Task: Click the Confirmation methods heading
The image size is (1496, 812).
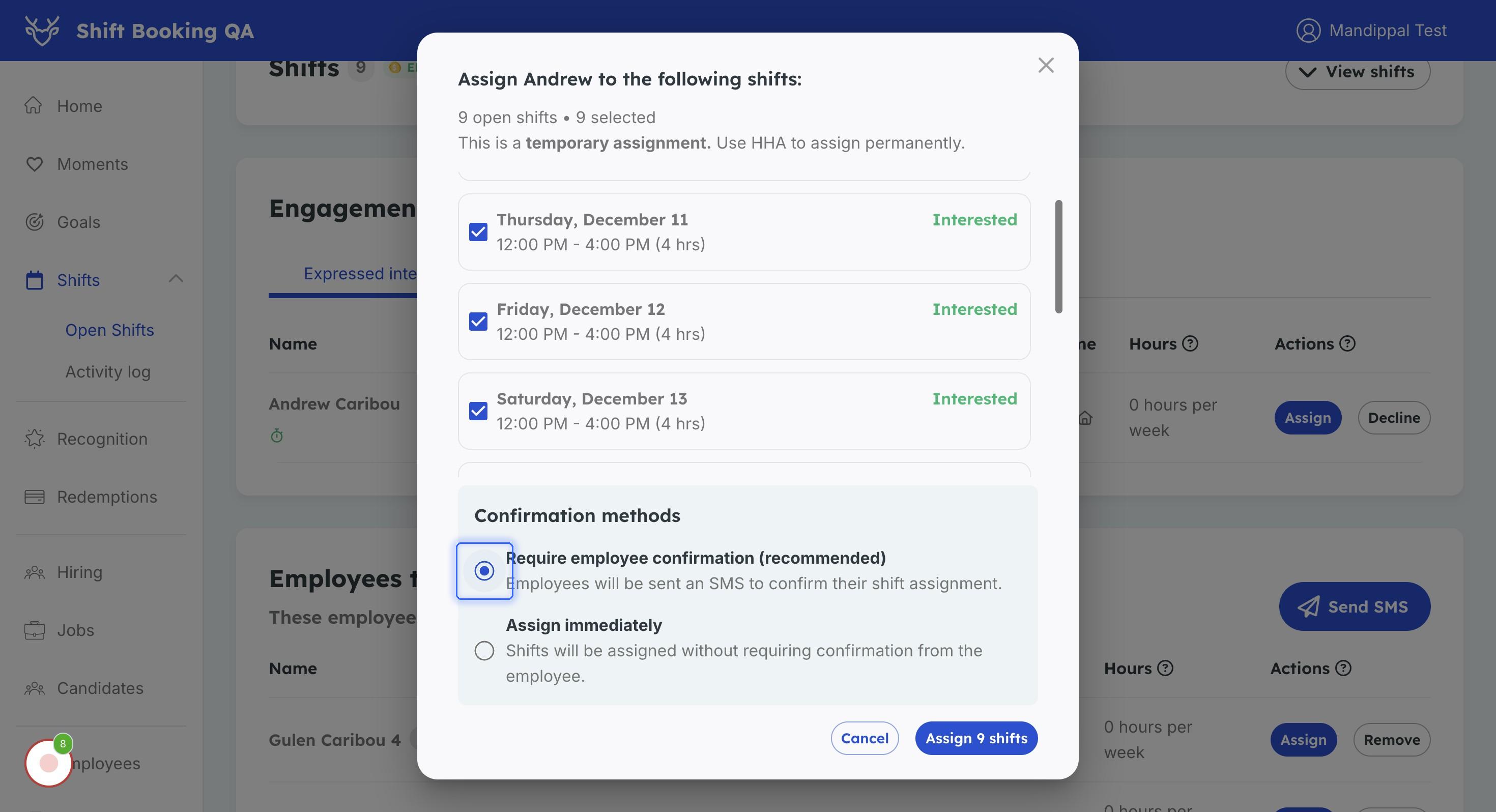Action: (577, 515)
